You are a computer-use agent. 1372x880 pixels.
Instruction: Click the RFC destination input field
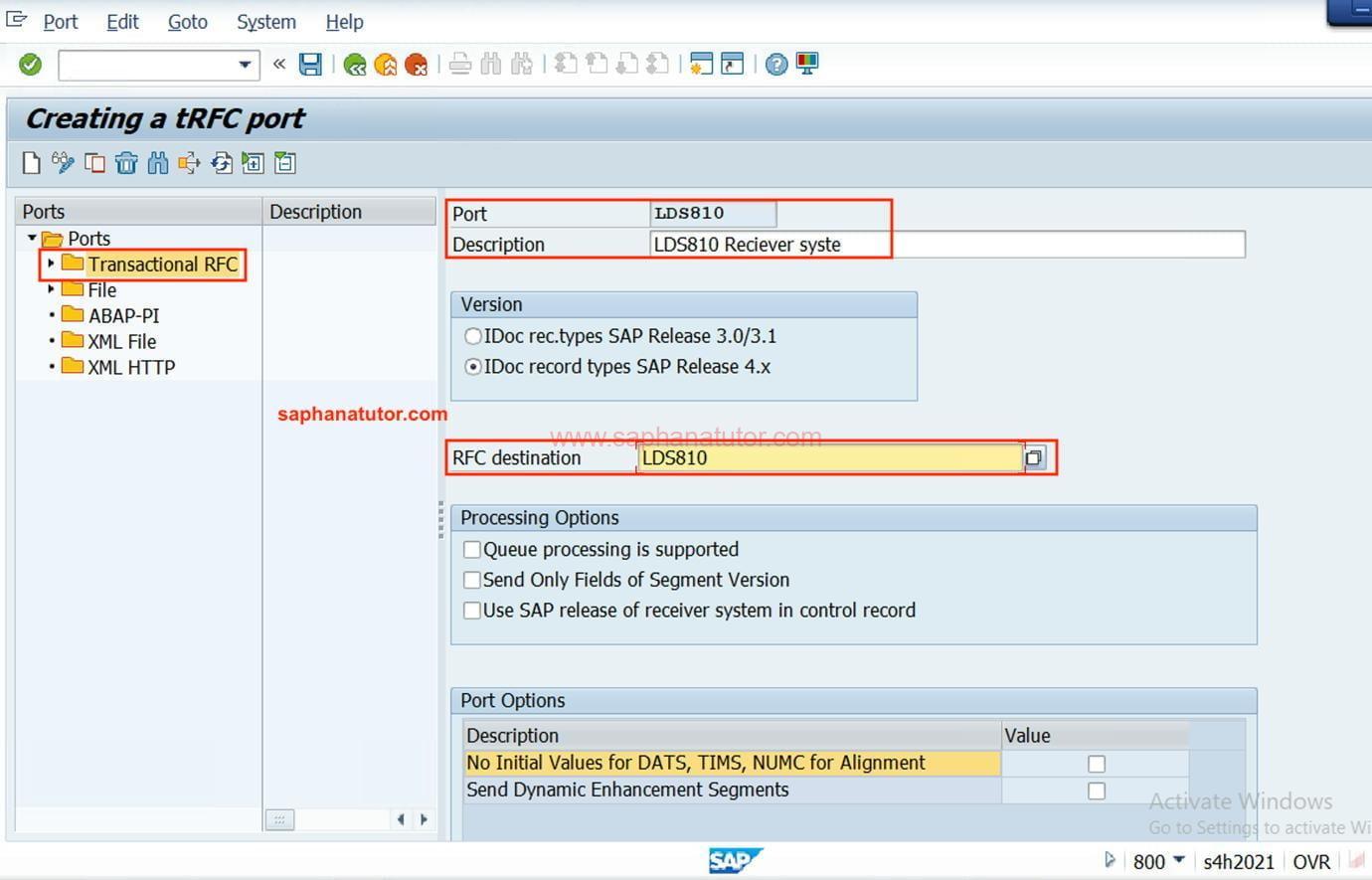(x=830, y=458)
